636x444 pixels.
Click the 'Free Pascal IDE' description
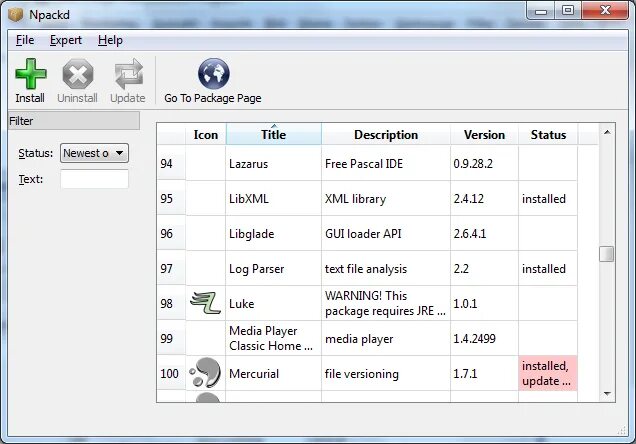(x=364, y=164)
